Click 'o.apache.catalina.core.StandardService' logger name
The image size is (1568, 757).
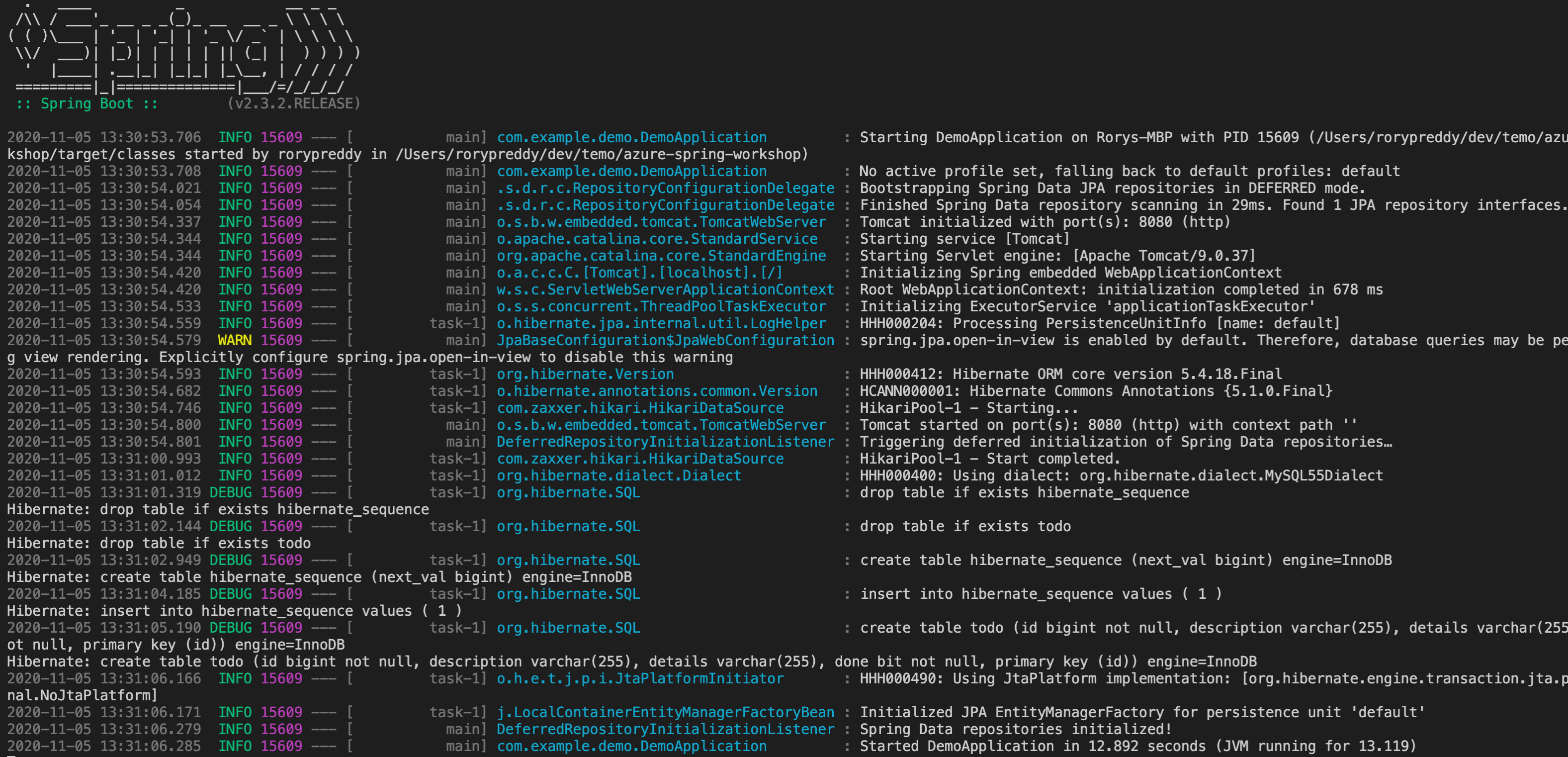pos(657,239)
